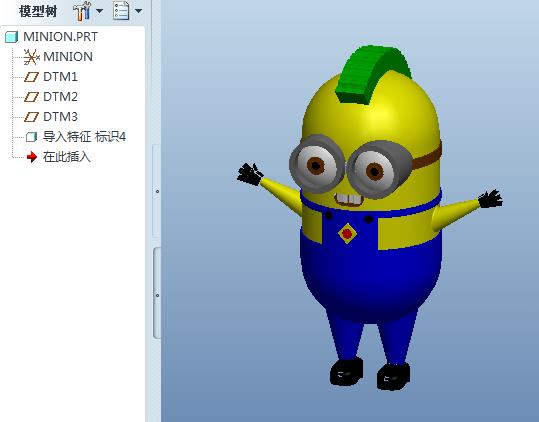Screen dimensions: 539x422
Task: Expand the show list dropdown arrow
Action: pyautogui.click(x=138, y=11)
